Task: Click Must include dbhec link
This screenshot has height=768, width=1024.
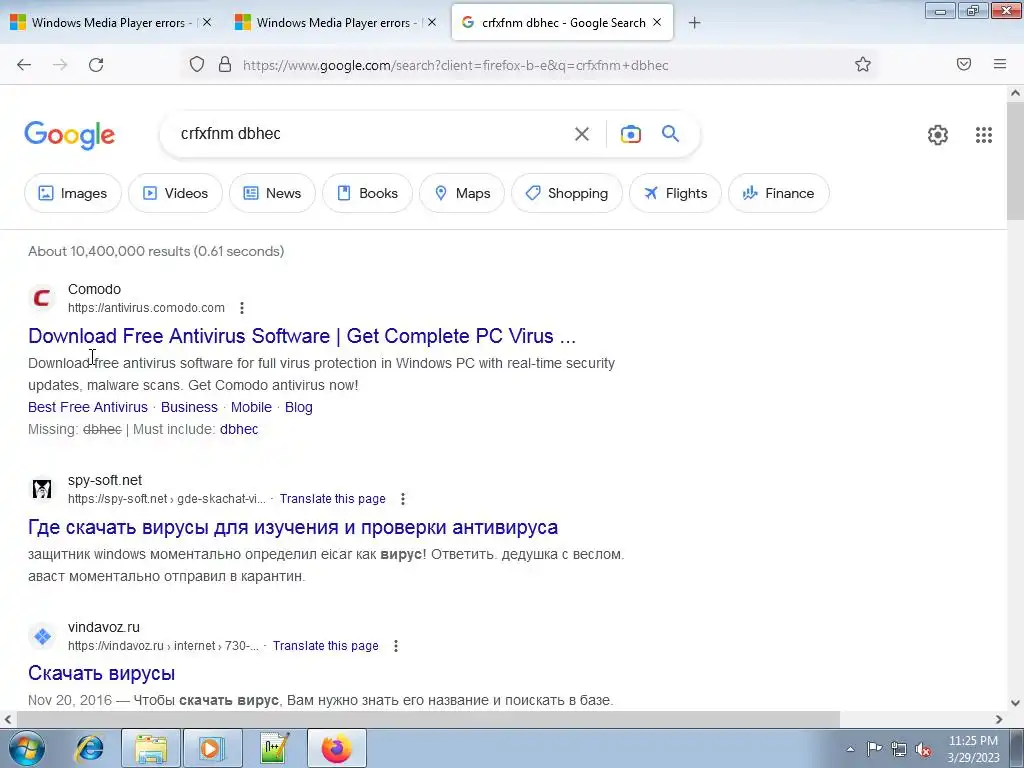Action: pyautogui.click(x=239, y=429)
